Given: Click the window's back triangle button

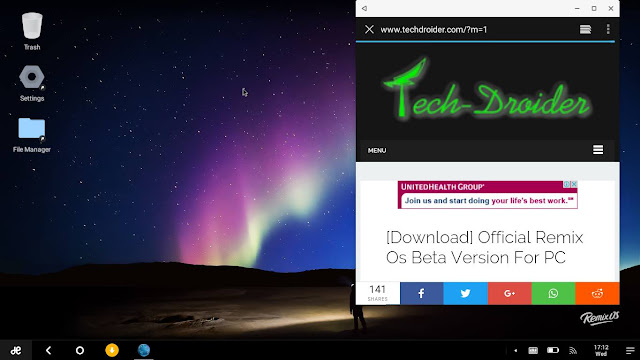Looking at the screenshot, I should click(364, 8).
